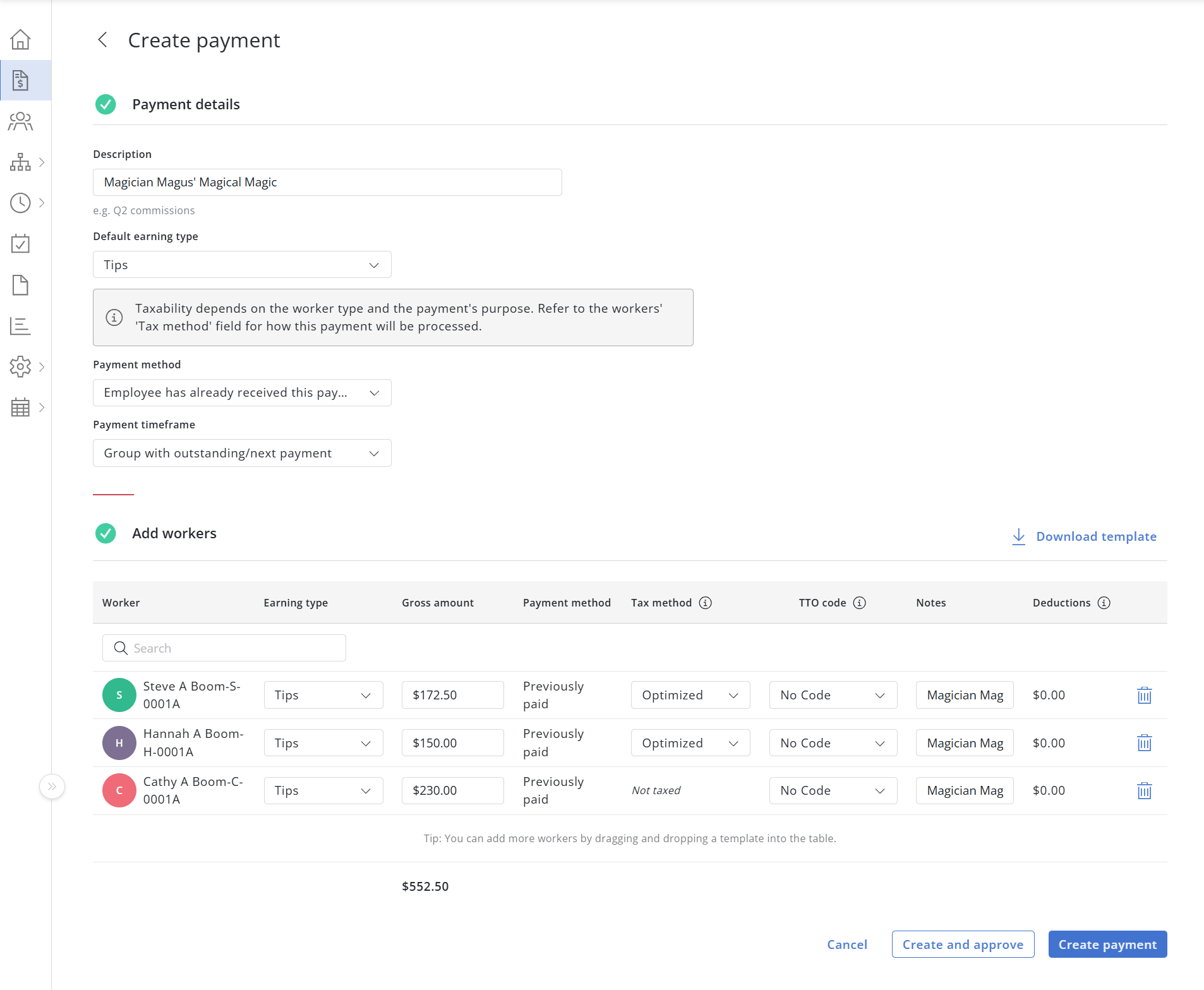This screenshot has width=1204, height=990.
Task: Edit Steve's gross amount $172.50
Action: click(453, 695)
